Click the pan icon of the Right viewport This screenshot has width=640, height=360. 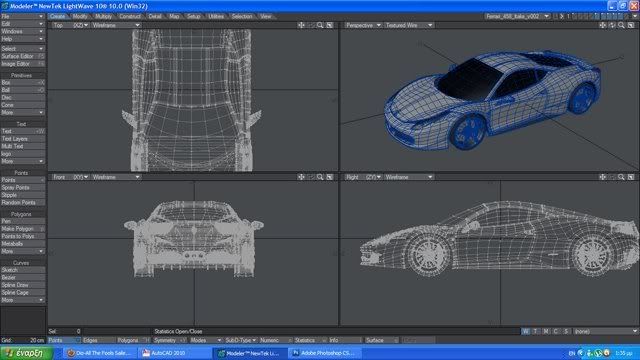pos(602,177)
